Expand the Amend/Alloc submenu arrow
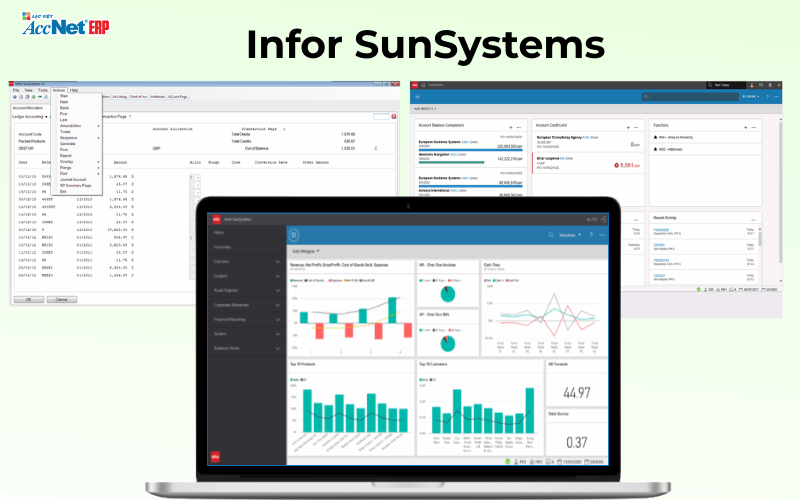The height and width of the screenshot is (500, 800). 98,126
